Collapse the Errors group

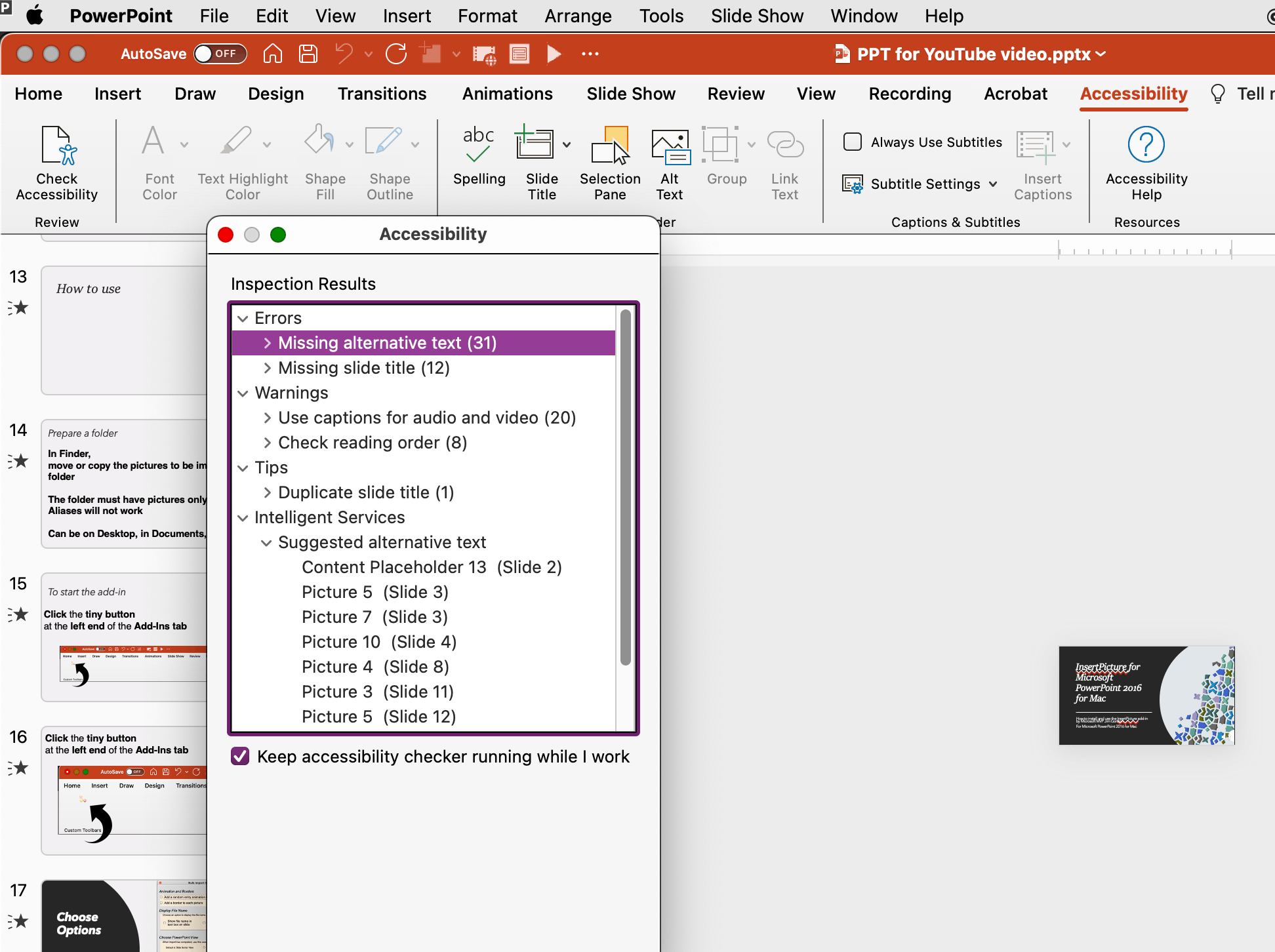coord(243,319)
